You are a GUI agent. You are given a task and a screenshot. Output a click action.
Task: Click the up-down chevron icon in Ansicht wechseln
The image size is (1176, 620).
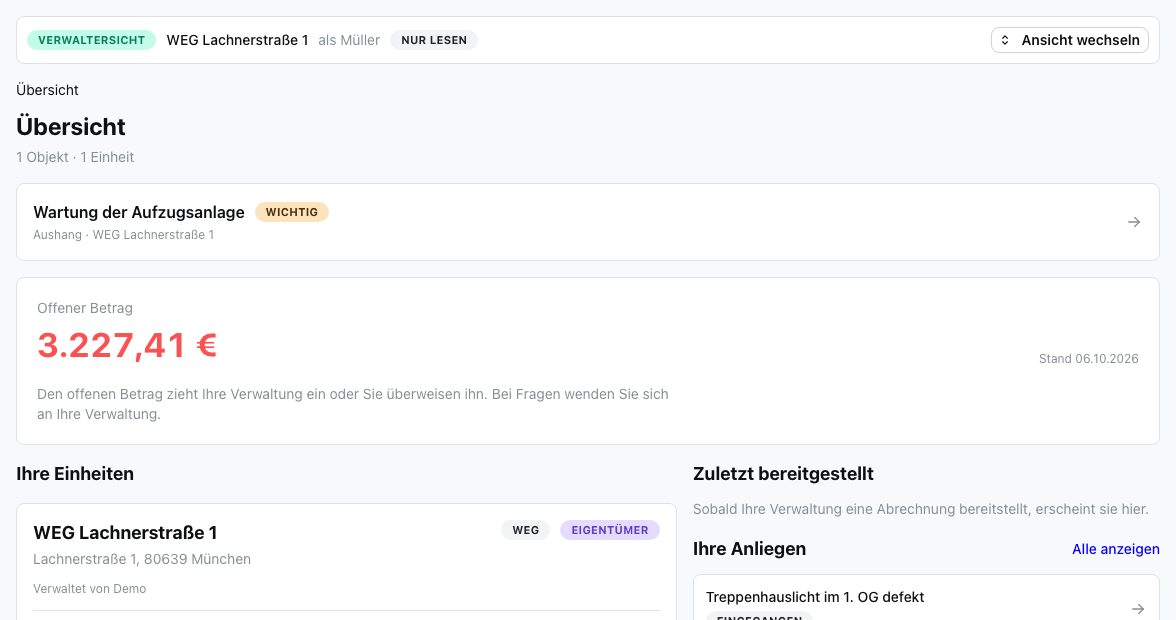pyautogui.click(x=1005, y=40)
